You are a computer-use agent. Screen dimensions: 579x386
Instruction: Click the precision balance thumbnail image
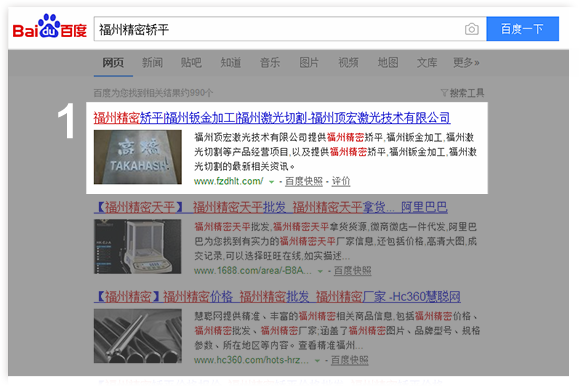(138, 246)
